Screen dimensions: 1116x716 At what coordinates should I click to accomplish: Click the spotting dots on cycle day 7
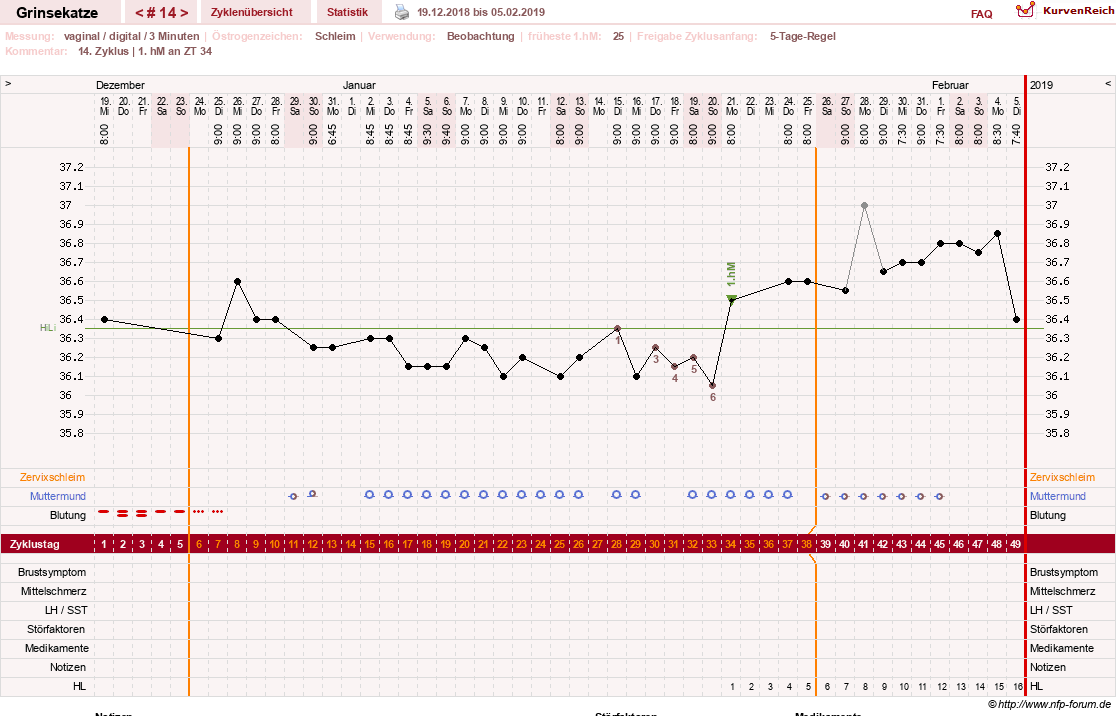pos(218,511)
